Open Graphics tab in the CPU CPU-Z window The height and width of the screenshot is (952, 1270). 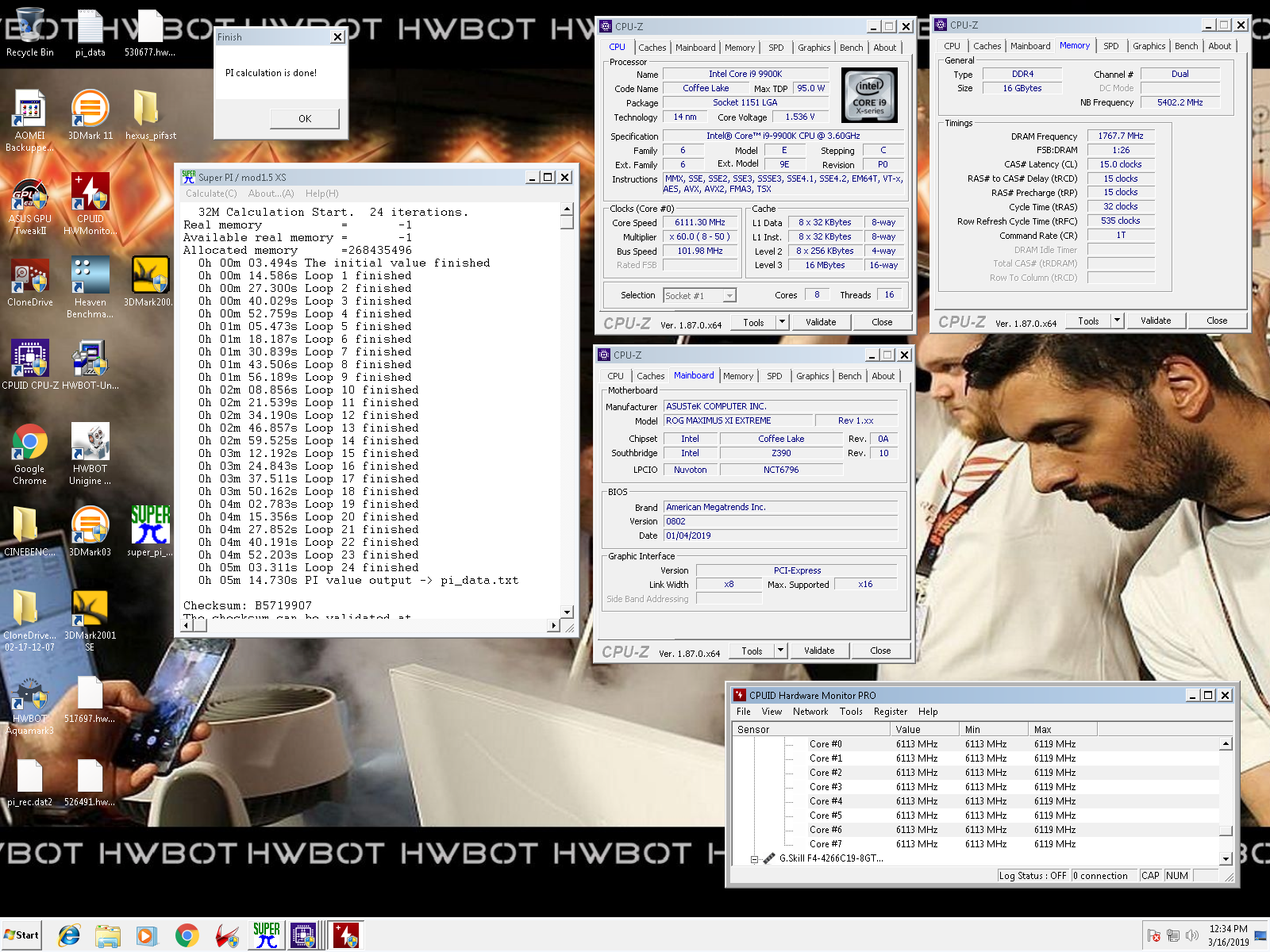click(814, 48)
